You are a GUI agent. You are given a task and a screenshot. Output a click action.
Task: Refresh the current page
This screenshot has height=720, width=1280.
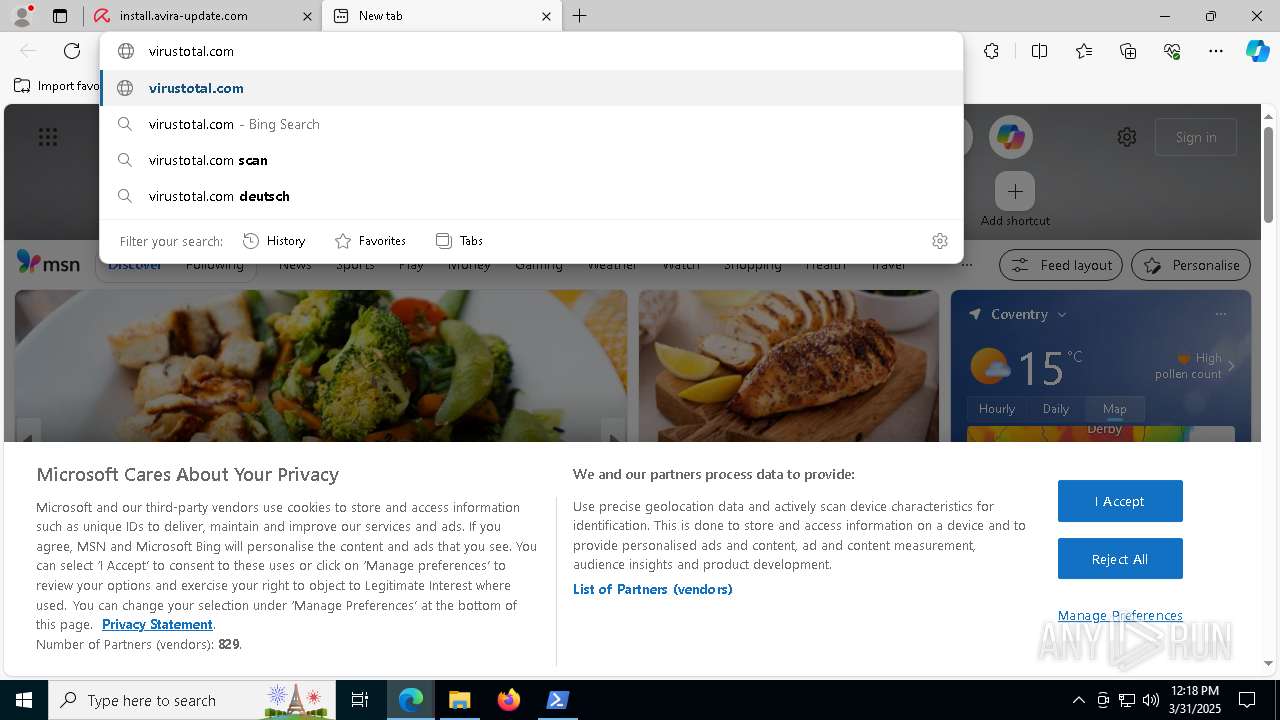72,51
